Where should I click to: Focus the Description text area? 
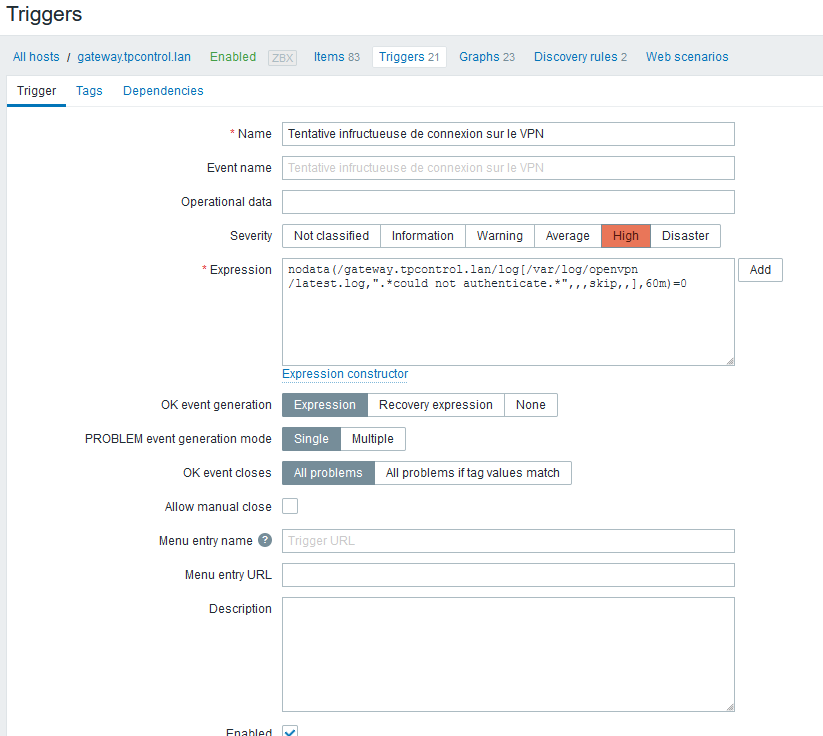pyautogui.click(x=508, y=654)
